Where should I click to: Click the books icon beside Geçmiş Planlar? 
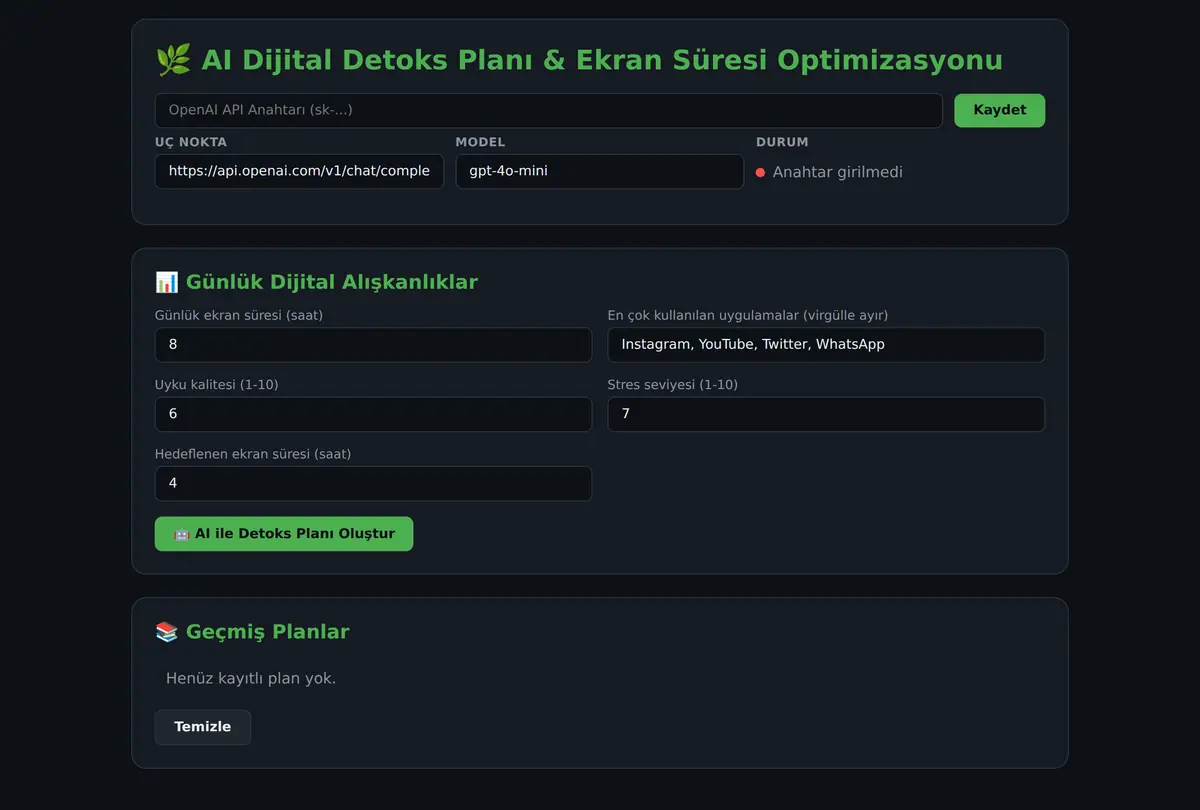(x=167, y=632)
